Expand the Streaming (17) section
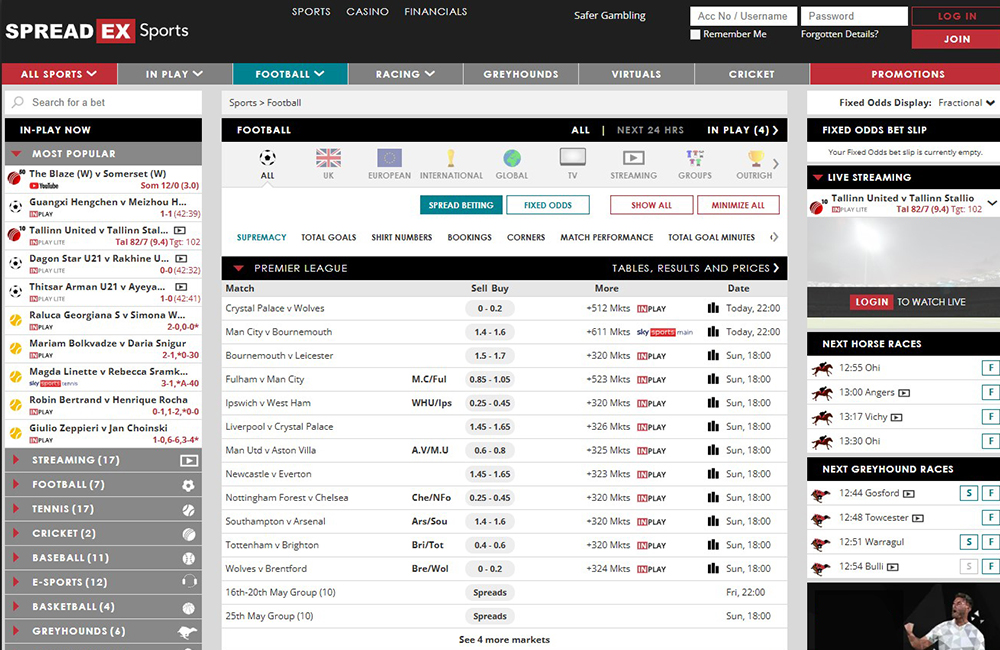 point(103,460)
